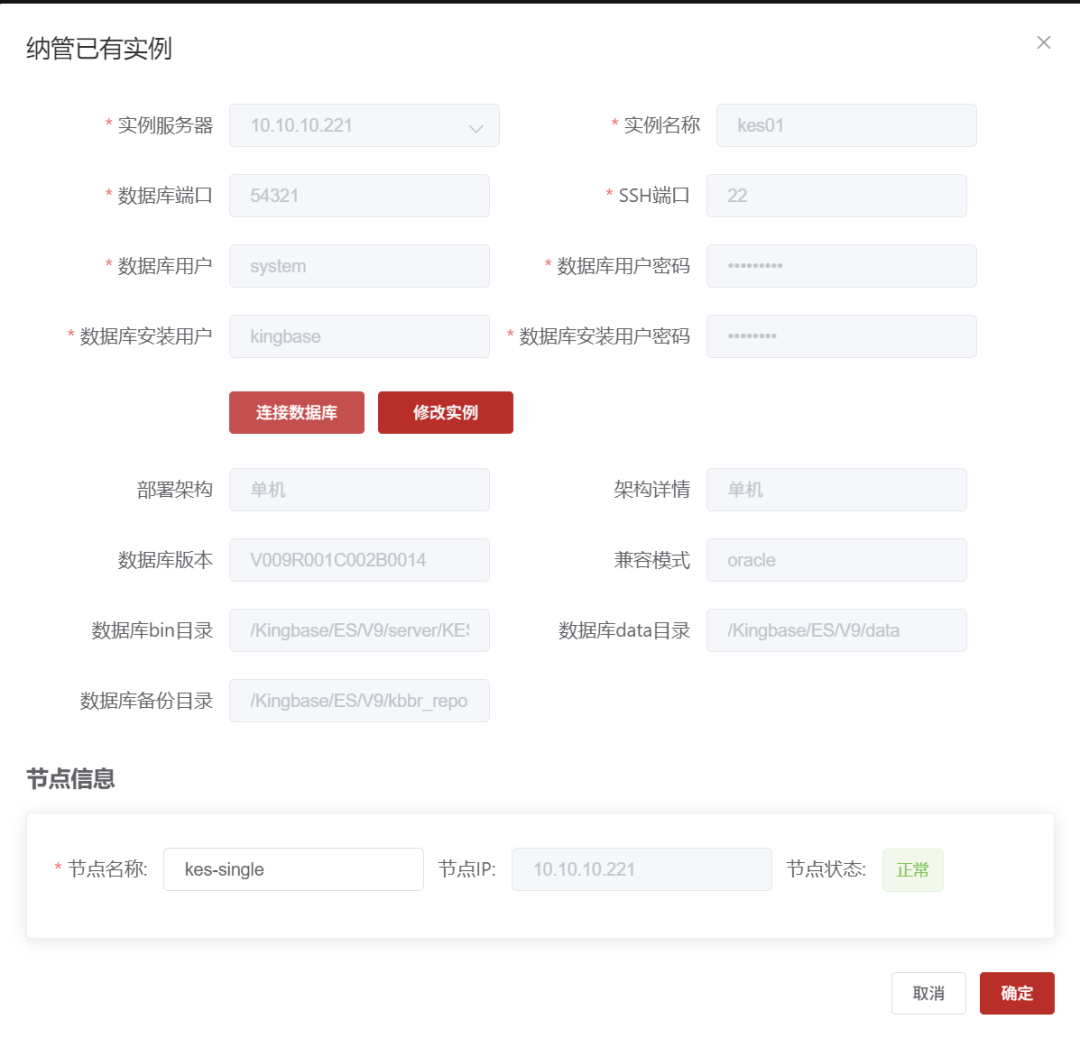
Task: Focus the 节点名称 kes-single input field
Action: tap(293, 869)
